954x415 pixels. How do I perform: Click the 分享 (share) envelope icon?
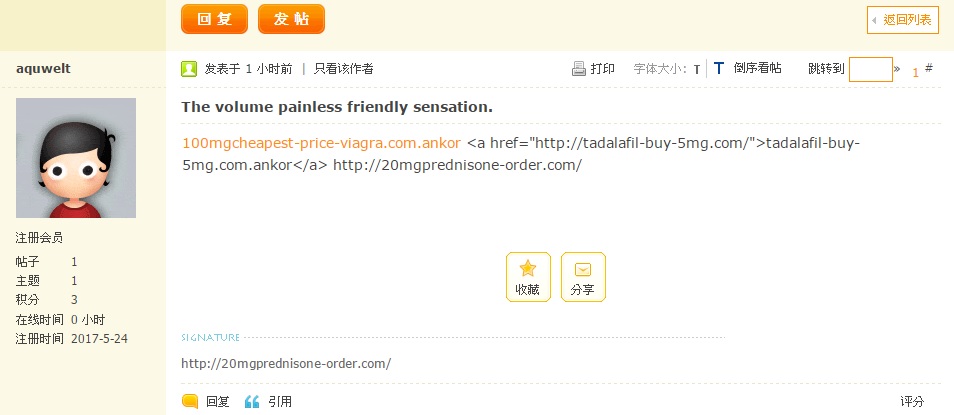[583, 269]
